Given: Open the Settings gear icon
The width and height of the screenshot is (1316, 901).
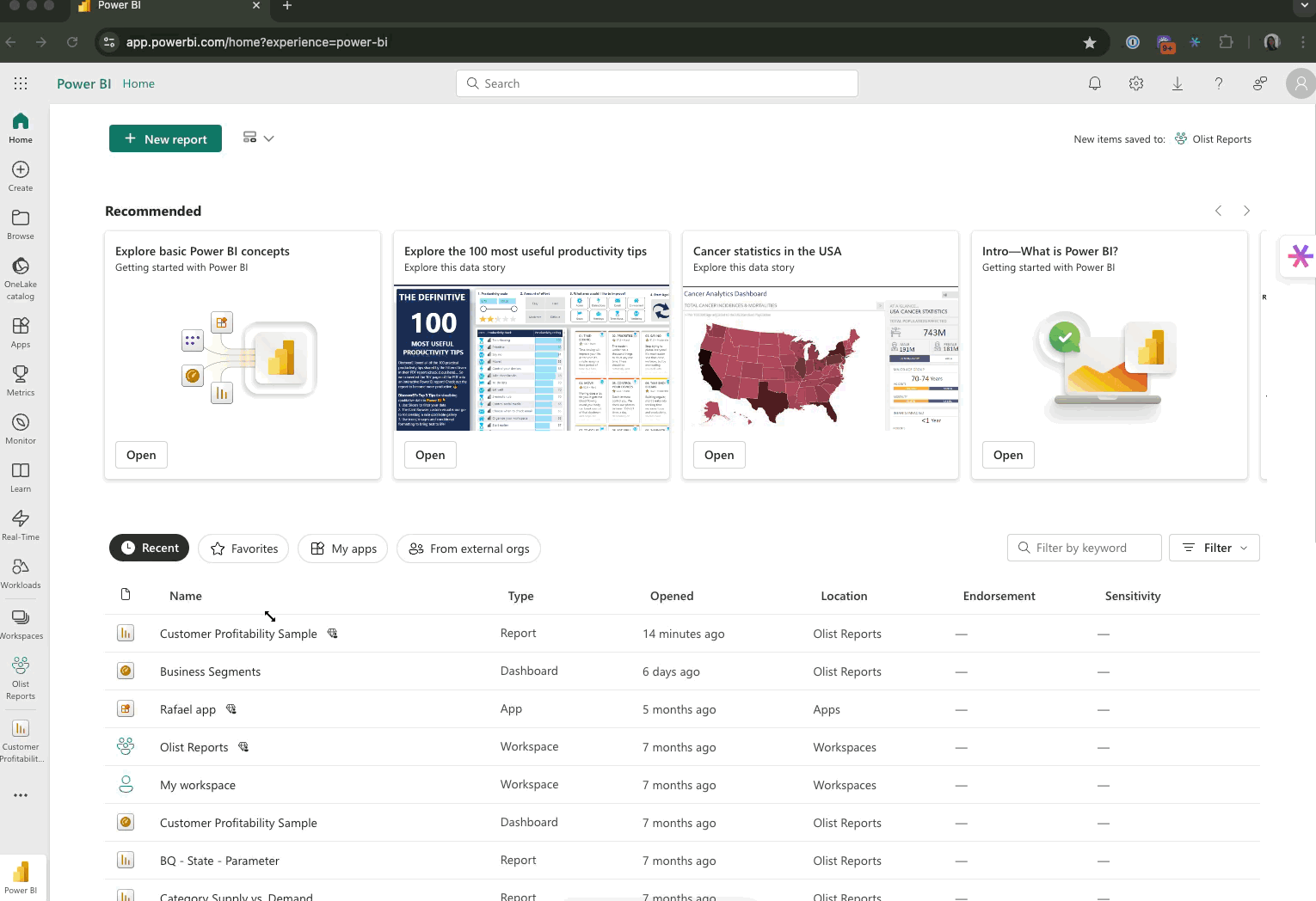Looking at the screenshot, I should point(1136,83).
